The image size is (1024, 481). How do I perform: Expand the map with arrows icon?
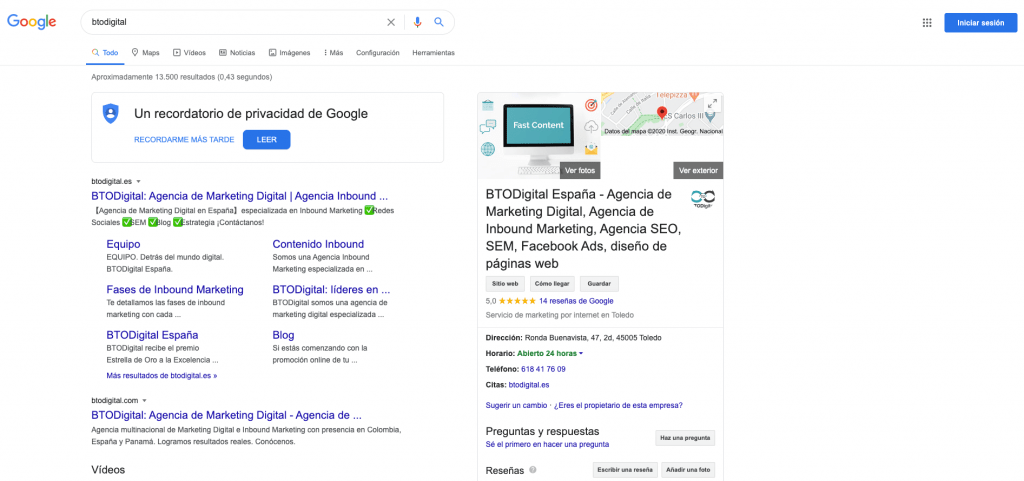pos(712,103)
